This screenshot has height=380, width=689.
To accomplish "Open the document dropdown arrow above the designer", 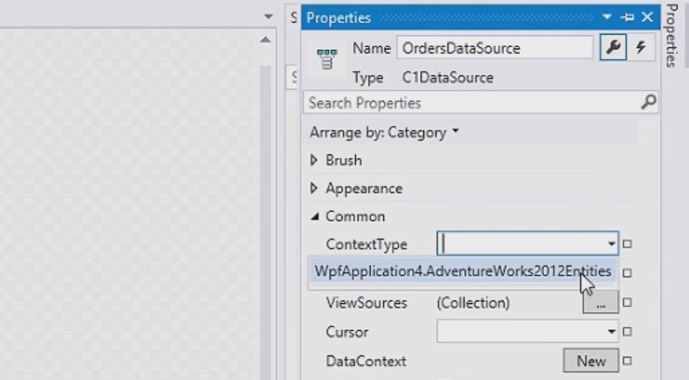I will click(x=268, y=17).
